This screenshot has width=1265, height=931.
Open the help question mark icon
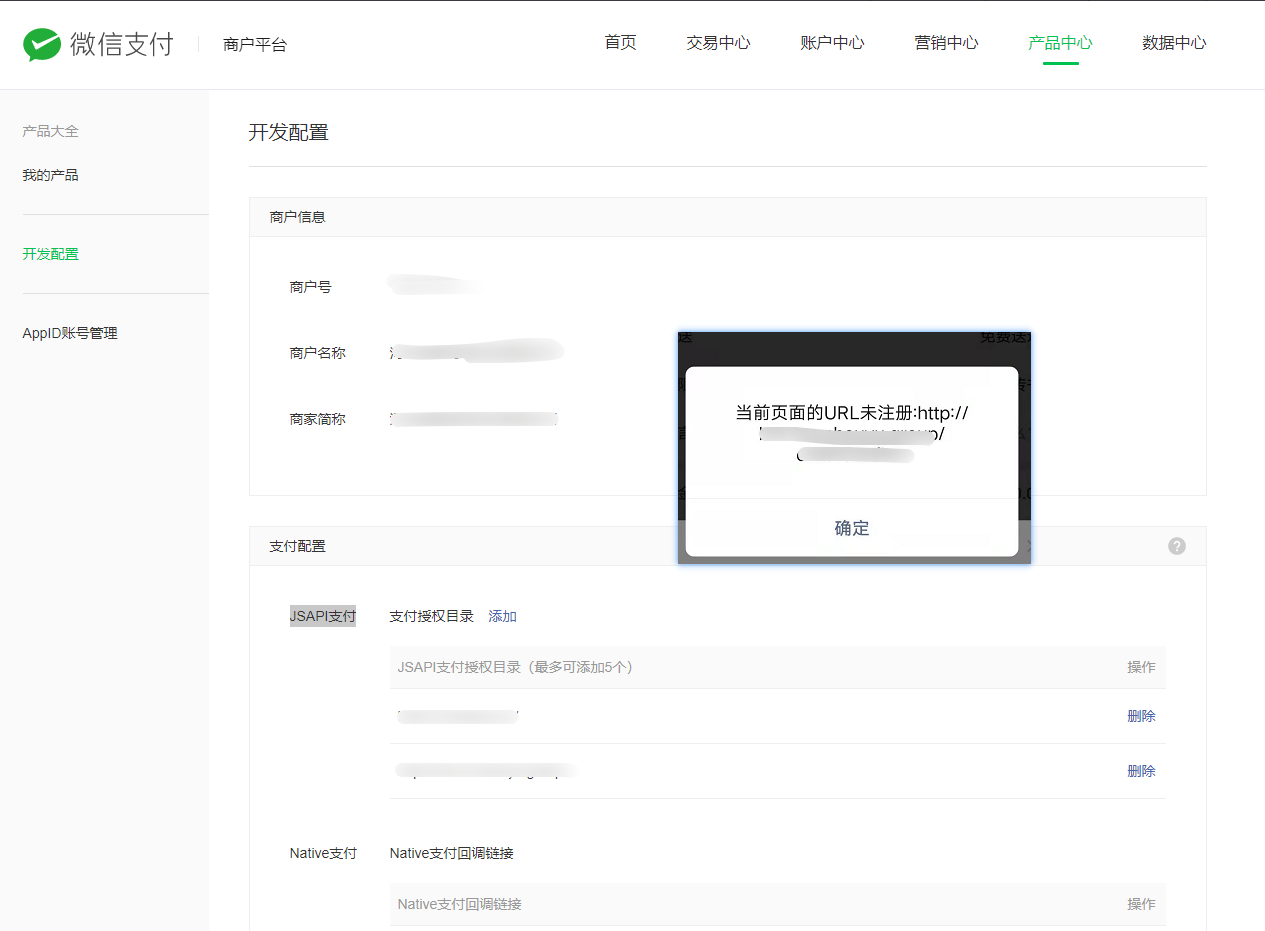(x=1177, y=546)
